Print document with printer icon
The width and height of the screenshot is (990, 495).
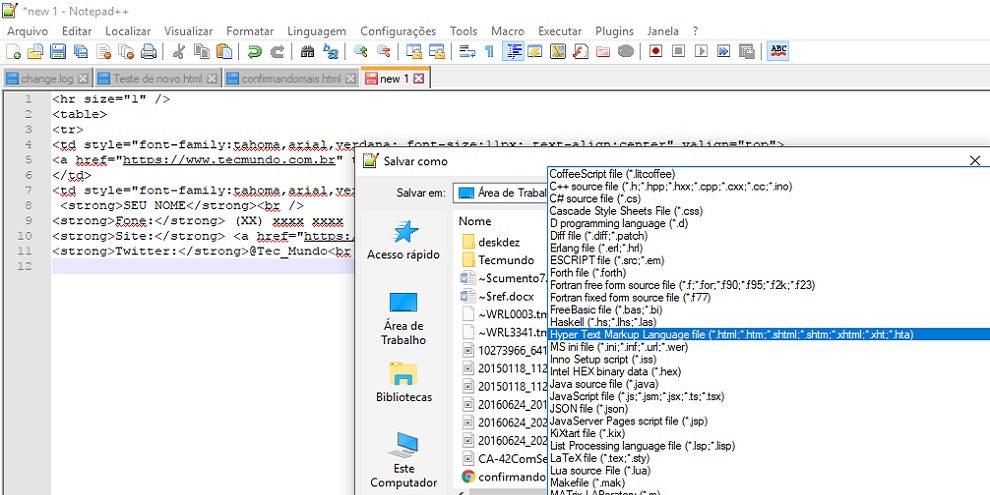[x=149, y=52]
